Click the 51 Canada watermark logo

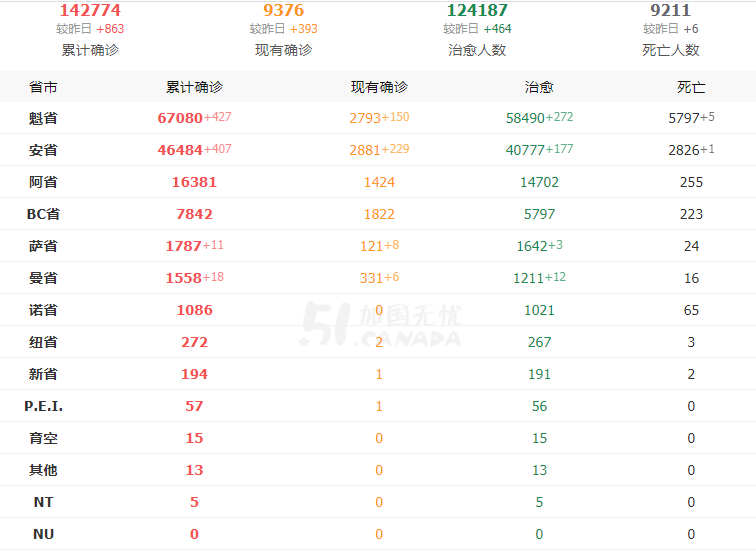click(x=380, y=324)
